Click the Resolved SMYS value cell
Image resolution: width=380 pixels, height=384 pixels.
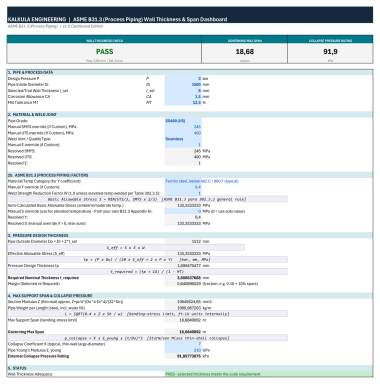coord(183,151)
